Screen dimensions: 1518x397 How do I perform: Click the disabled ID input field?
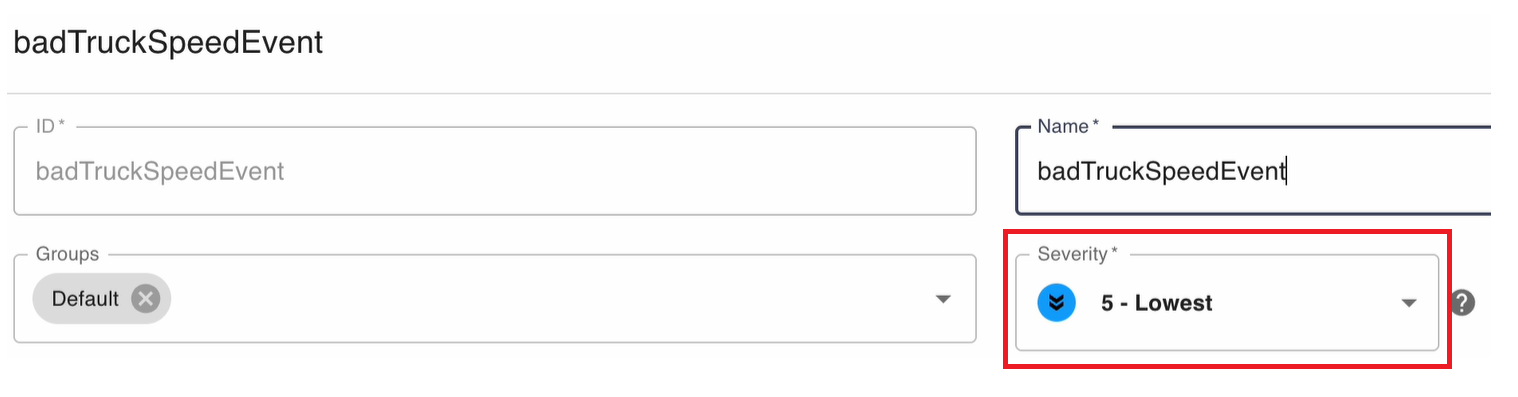494,171
